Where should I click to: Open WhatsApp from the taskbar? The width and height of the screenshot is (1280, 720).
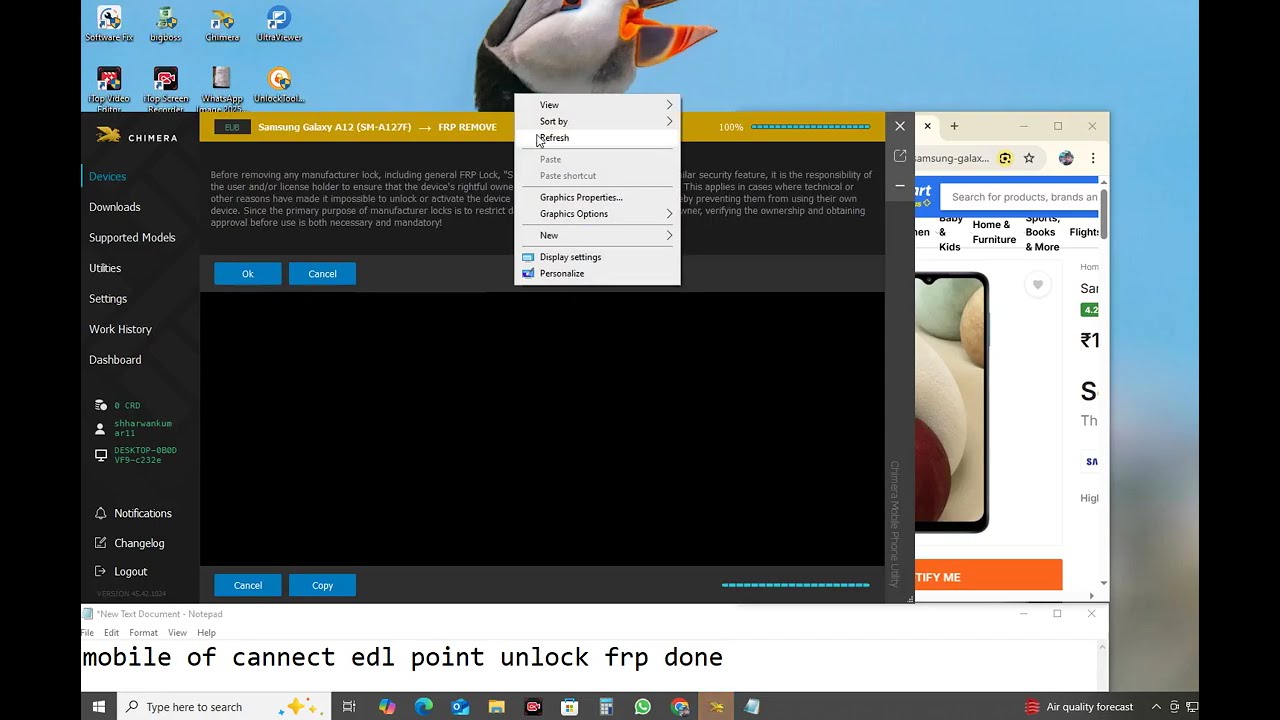click(642, 707)
